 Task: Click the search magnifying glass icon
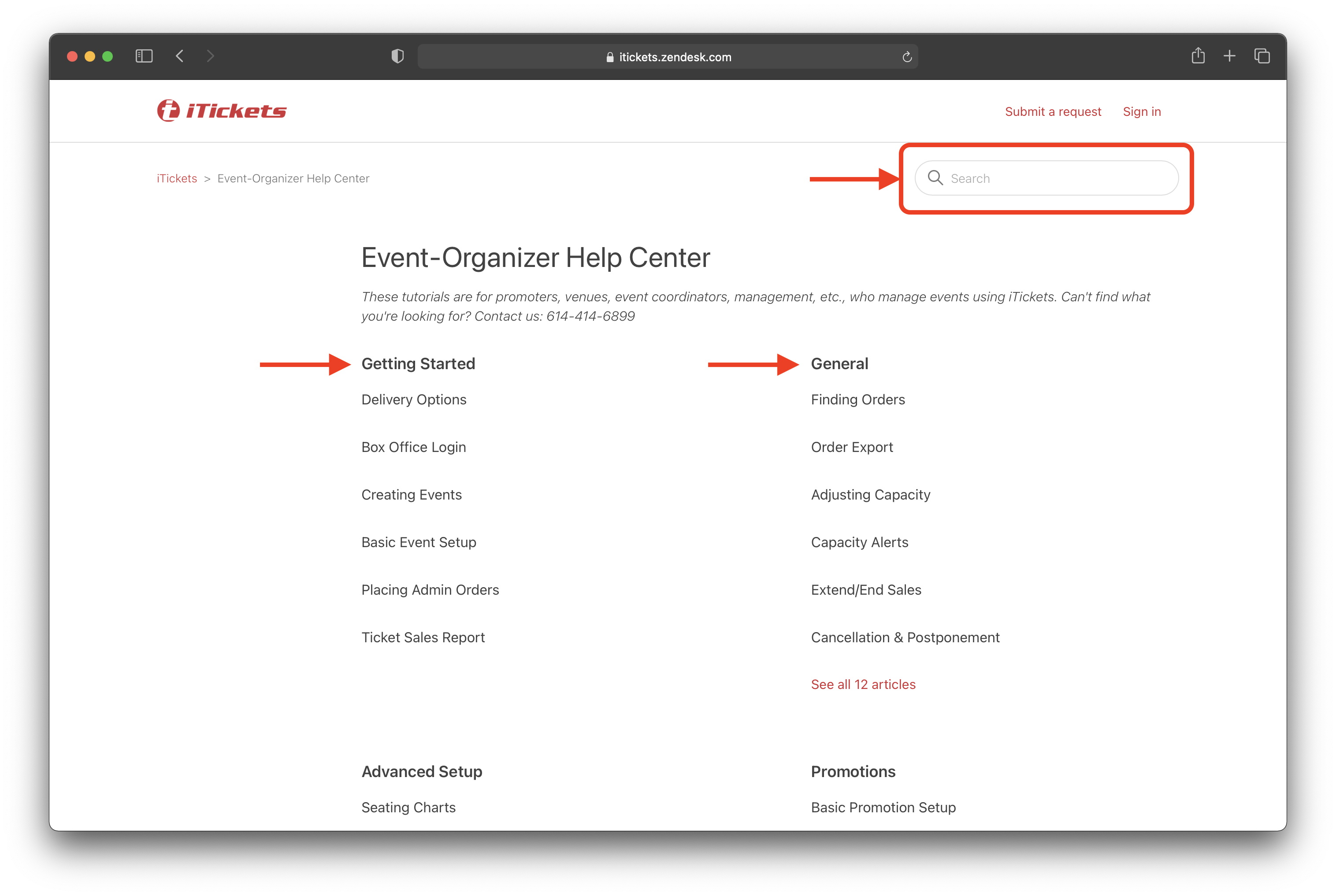934,178
